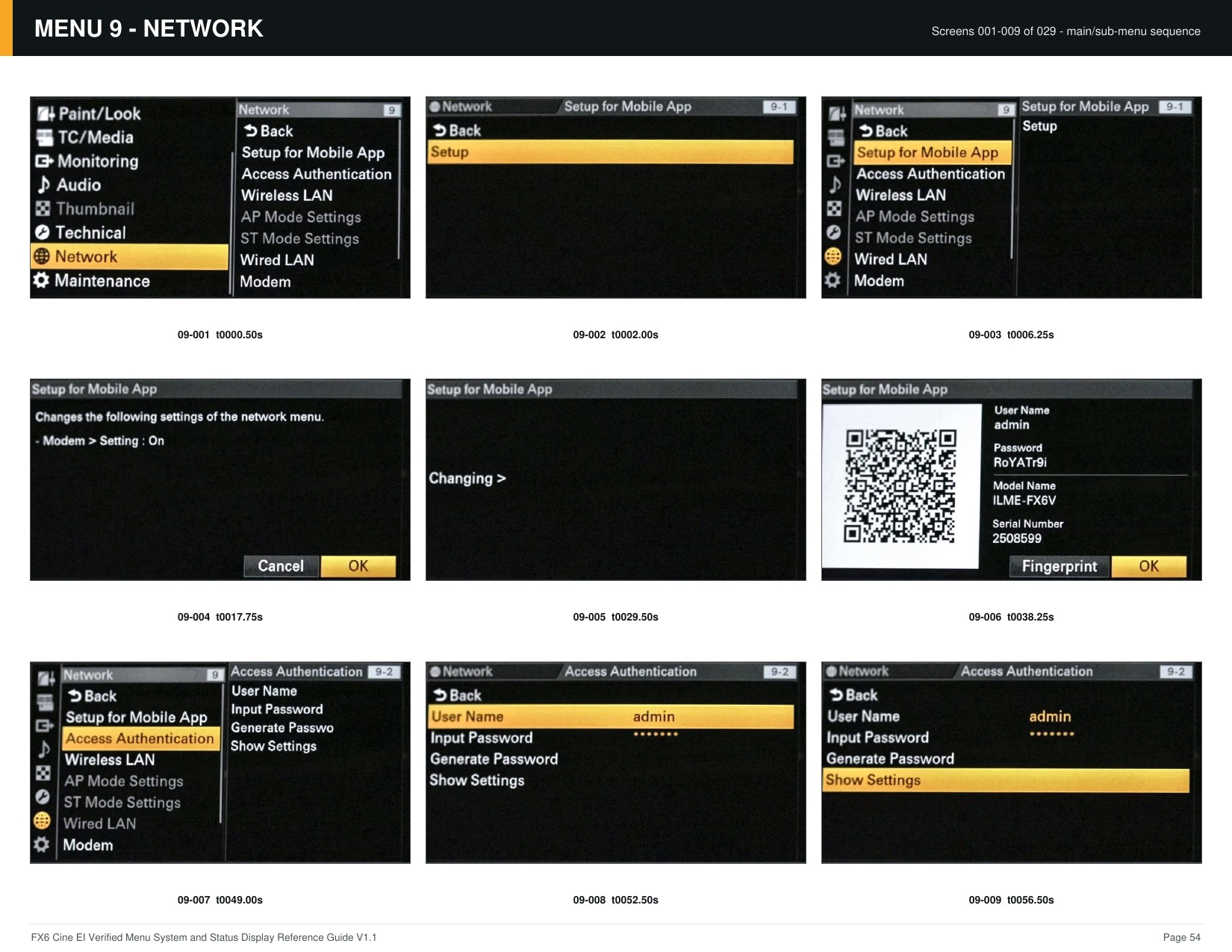The height and width of the screenshot is (952, 1232).
Task: Click serial number 2508599 in screen 09-006
Action: click(x=1016, y=538)
